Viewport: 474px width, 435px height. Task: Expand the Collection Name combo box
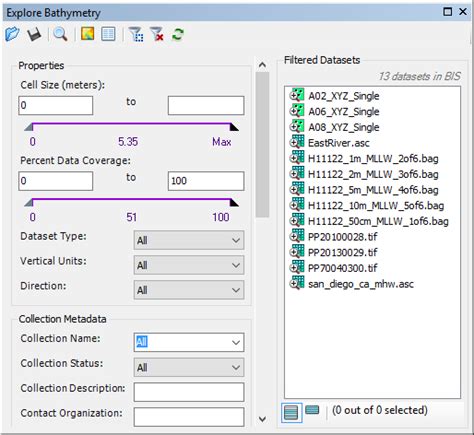point(189,342)
